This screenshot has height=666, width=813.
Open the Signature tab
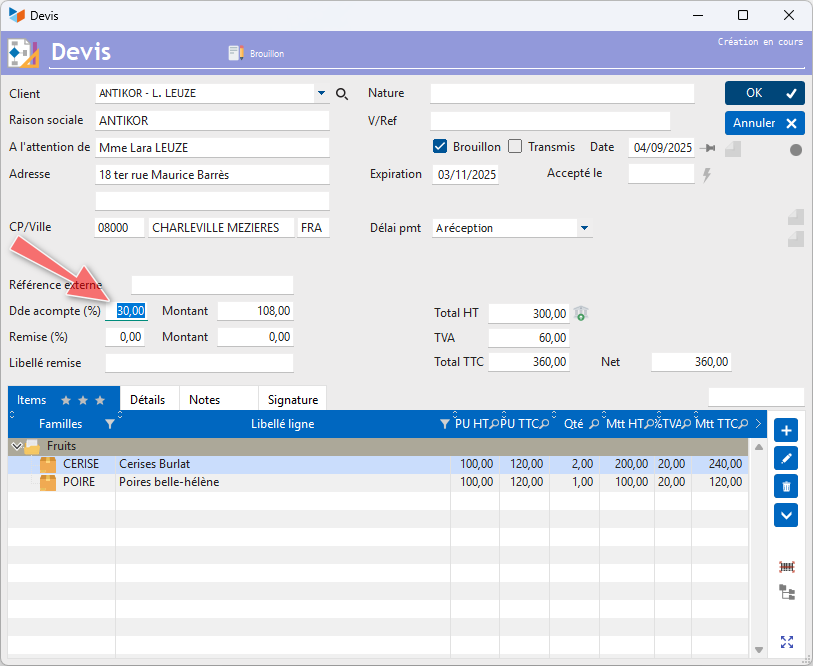click(293, 400)
